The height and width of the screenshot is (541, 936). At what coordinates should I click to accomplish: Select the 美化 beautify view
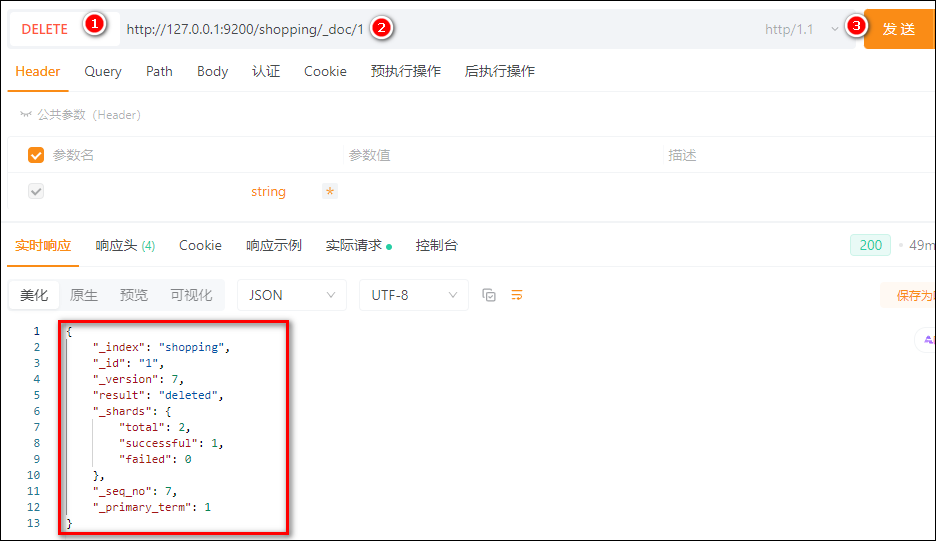[34, 295]
